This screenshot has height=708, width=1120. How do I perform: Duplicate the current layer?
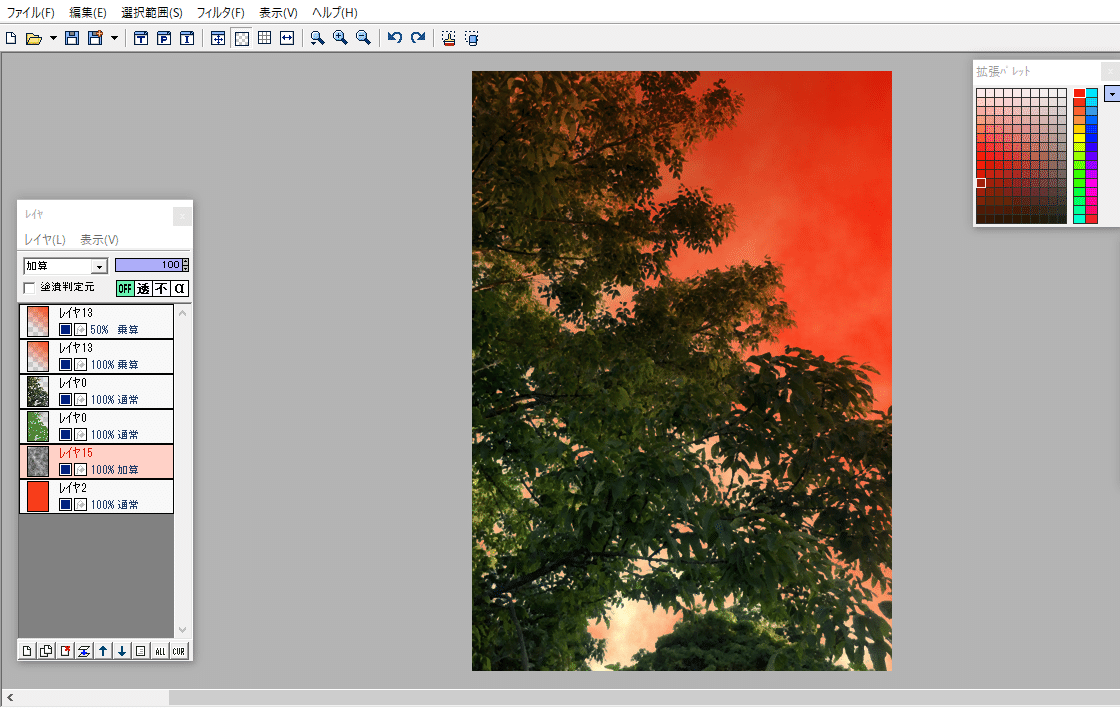click(46, 651)
